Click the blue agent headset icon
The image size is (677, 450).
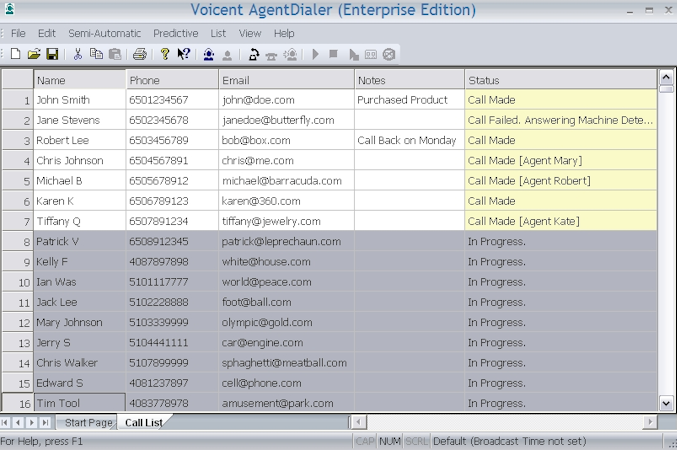click(209, 54)
